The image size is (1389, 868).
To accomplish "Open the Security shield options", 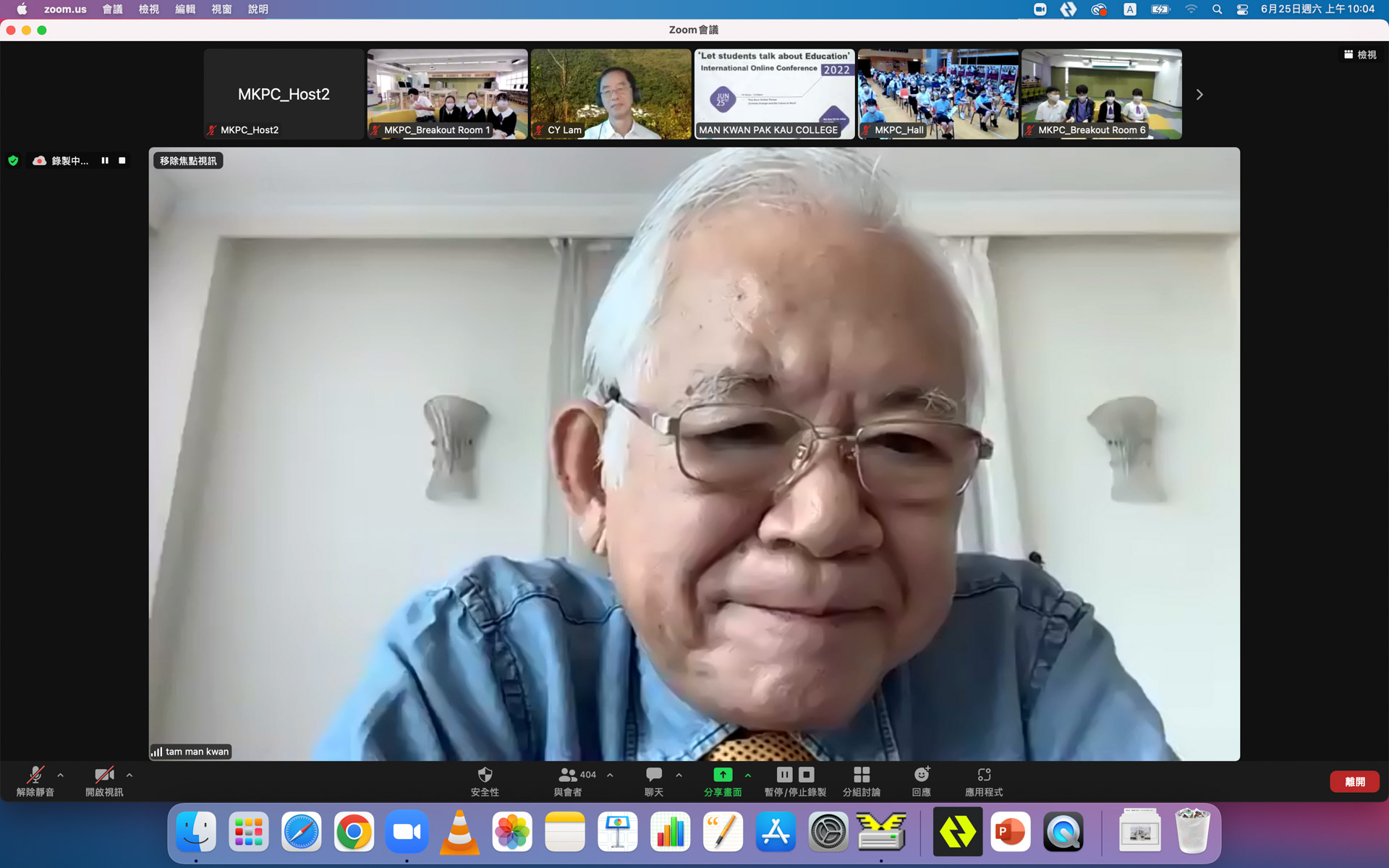I will [485, 781].
